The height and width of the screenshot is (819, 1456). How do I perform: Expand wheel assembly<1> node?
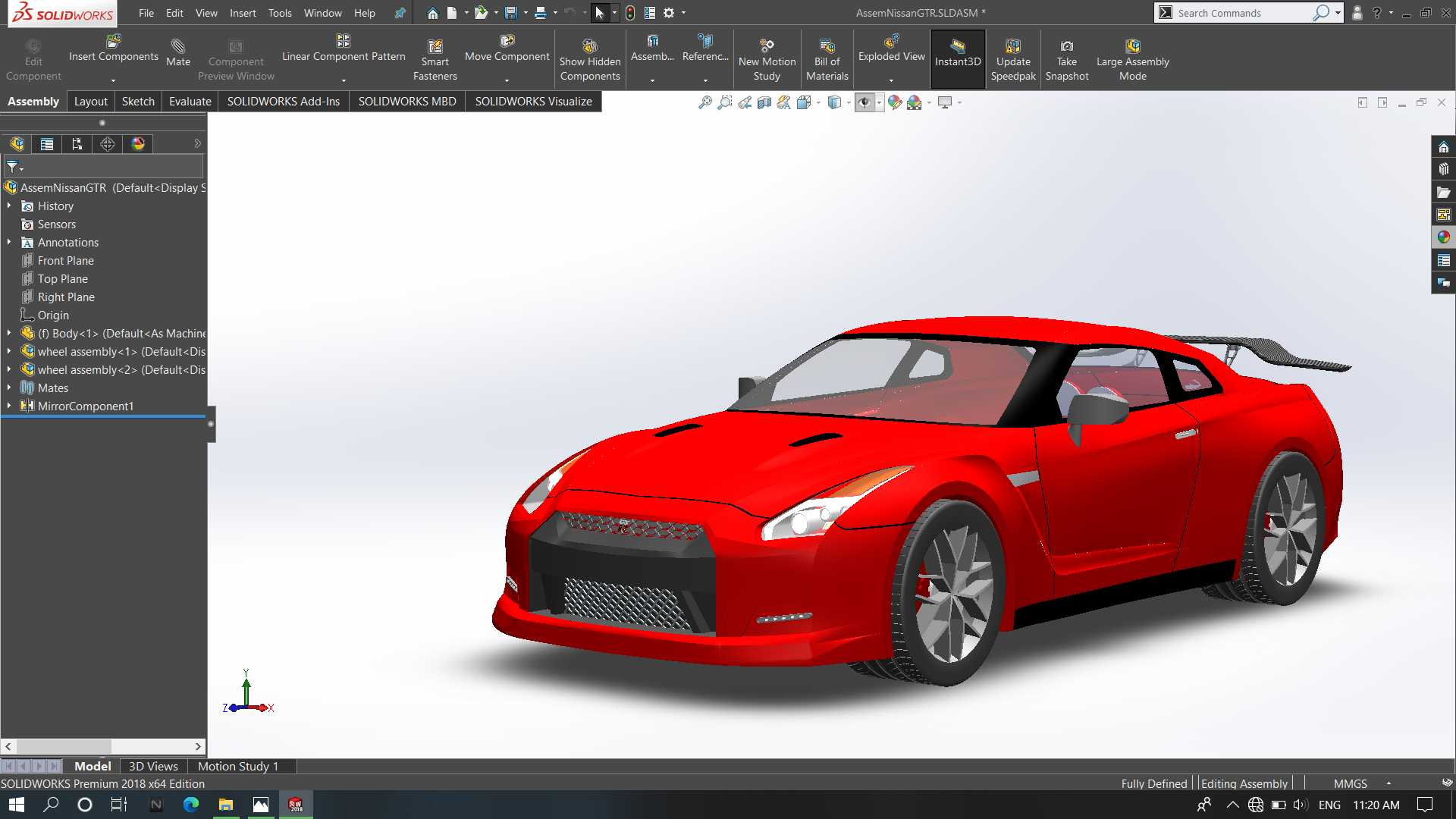pyautogui.click(x=9, y=351)
